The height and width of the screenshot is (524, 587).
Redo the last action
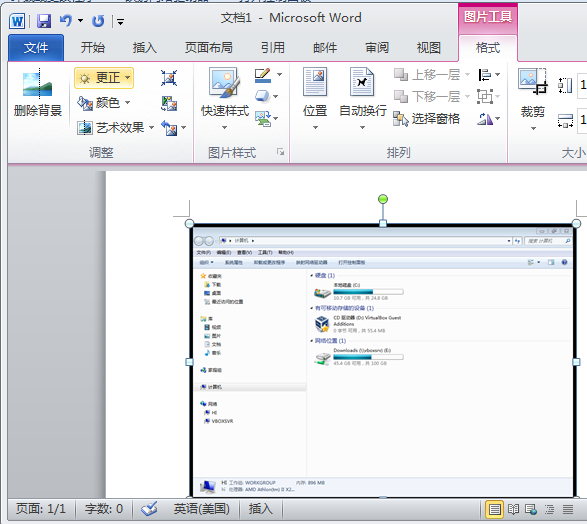(x=98, y=21)
